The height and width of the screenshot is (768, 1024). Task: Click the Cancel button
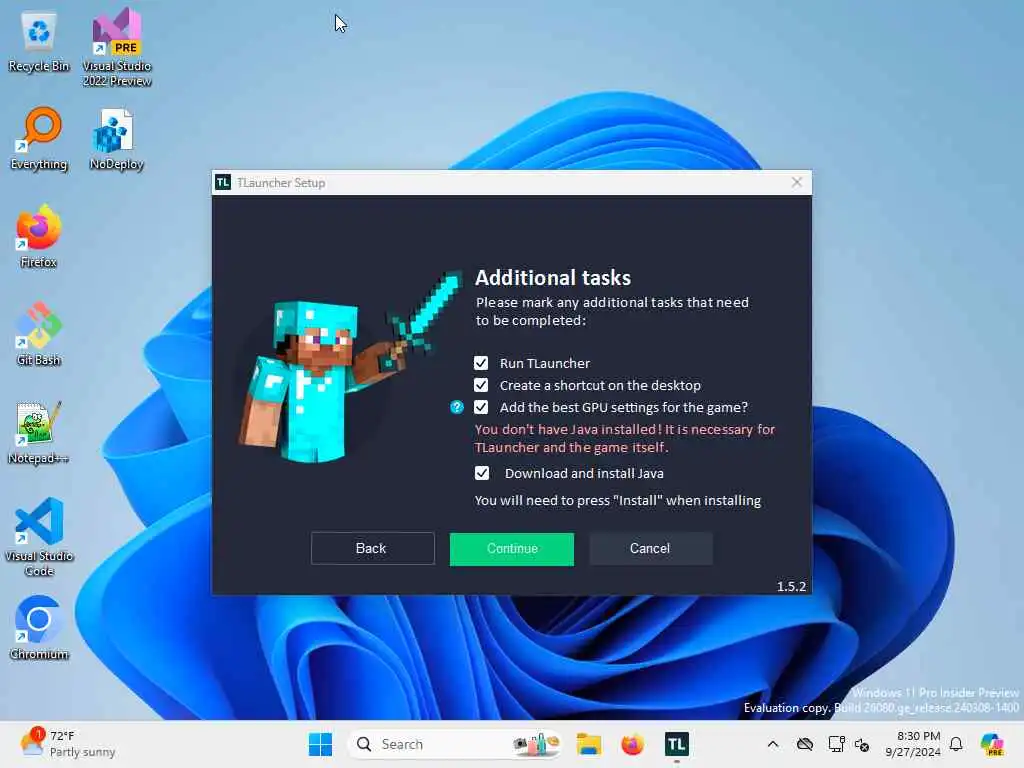click(x=650, y=549)
